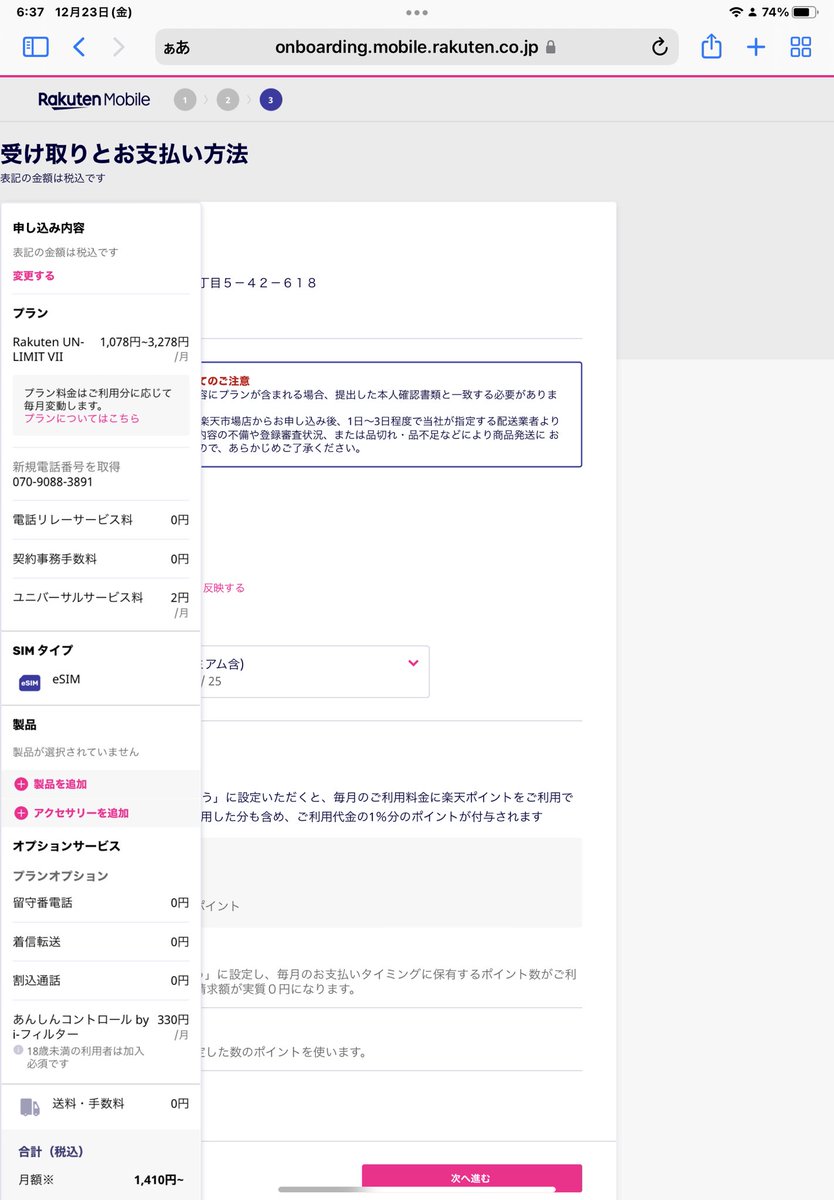The image size is (834, 1200).
Task: Click the 申し込み内容 header
Action: click(x=48, y=228)
